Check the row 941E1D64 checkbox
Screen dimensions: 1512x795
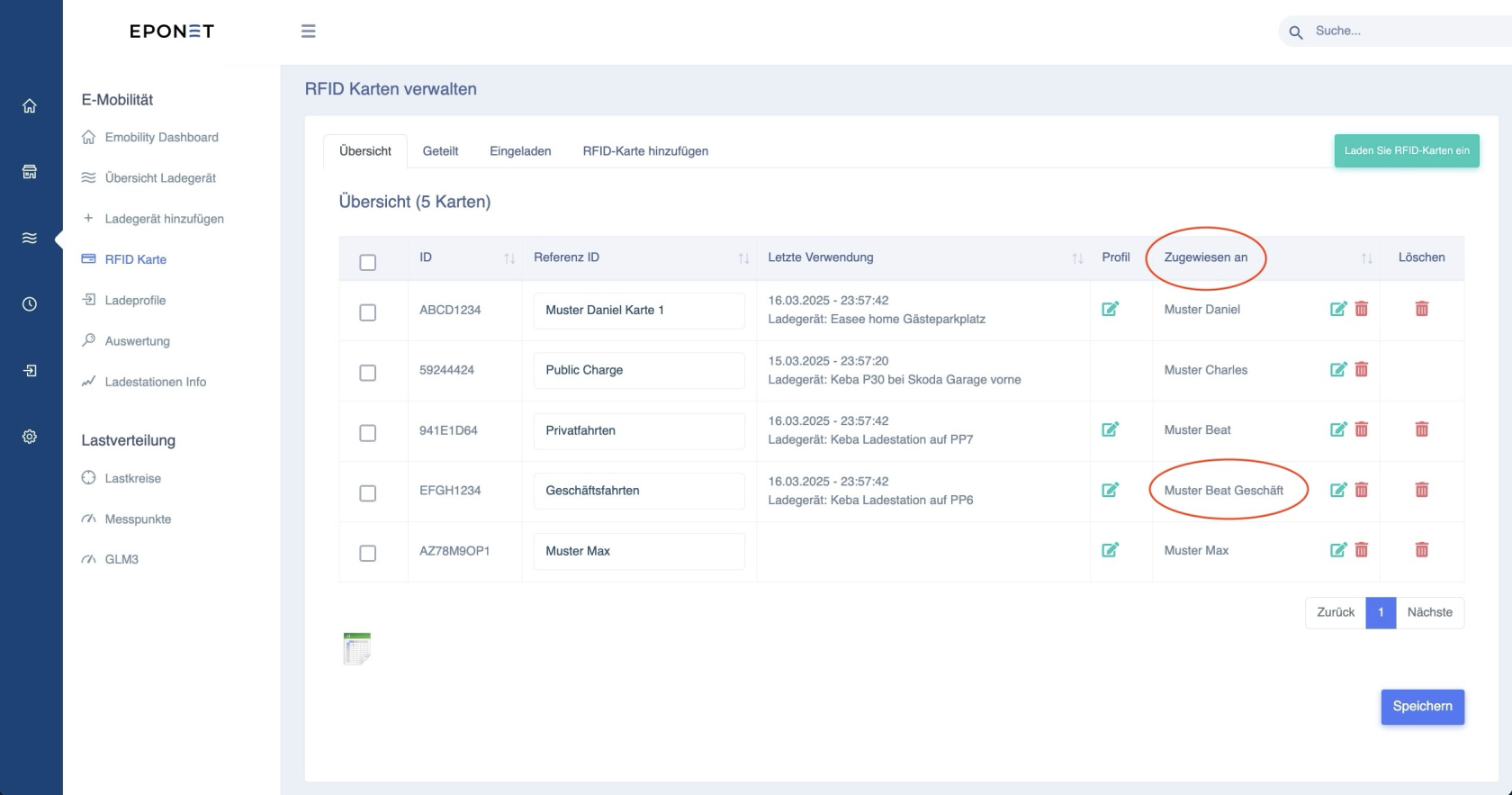pyautogui.click(x=367, y=433)
